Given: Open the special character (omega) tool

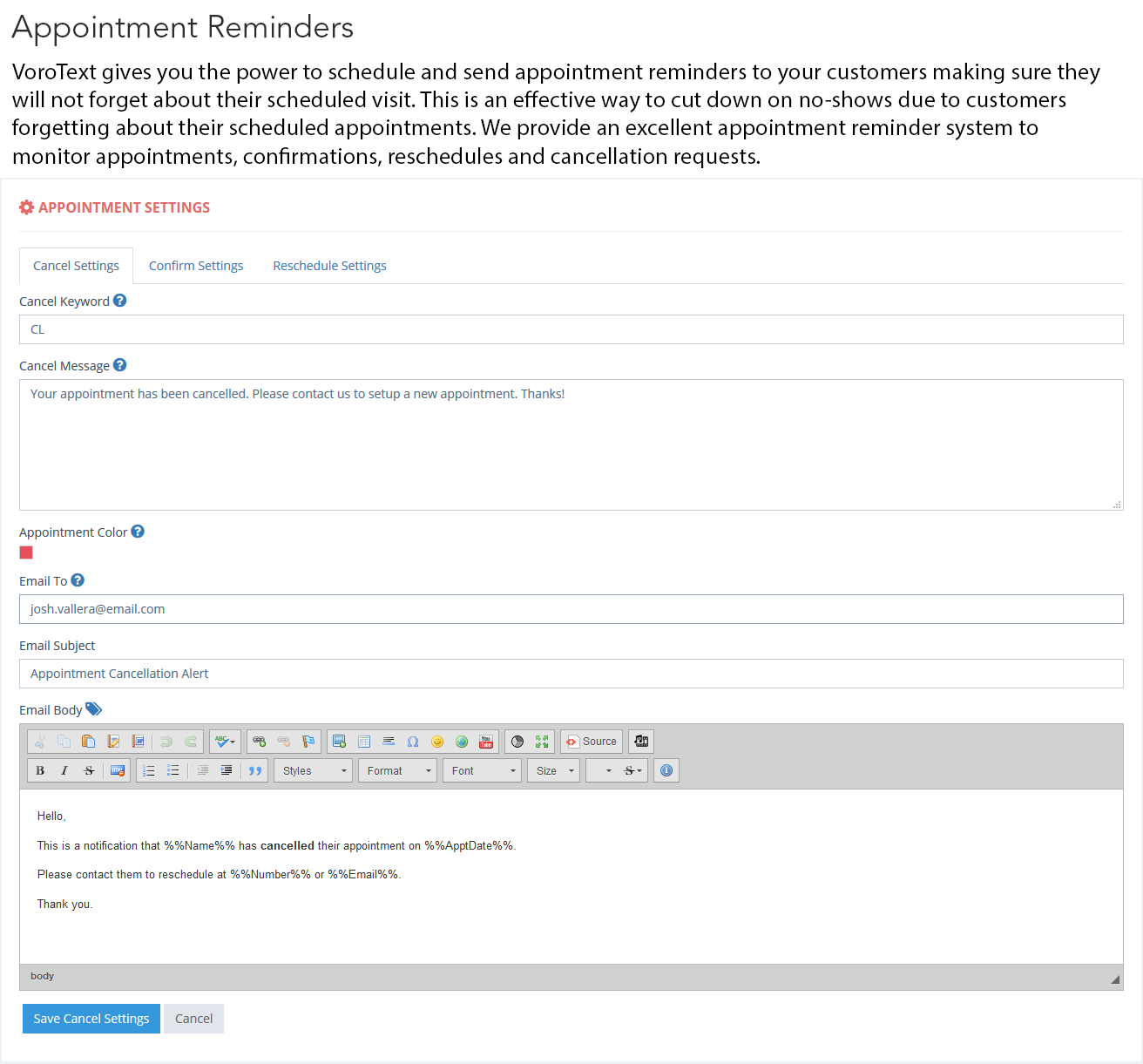Looking at the screenshot, I should click(x=413, y=742).
